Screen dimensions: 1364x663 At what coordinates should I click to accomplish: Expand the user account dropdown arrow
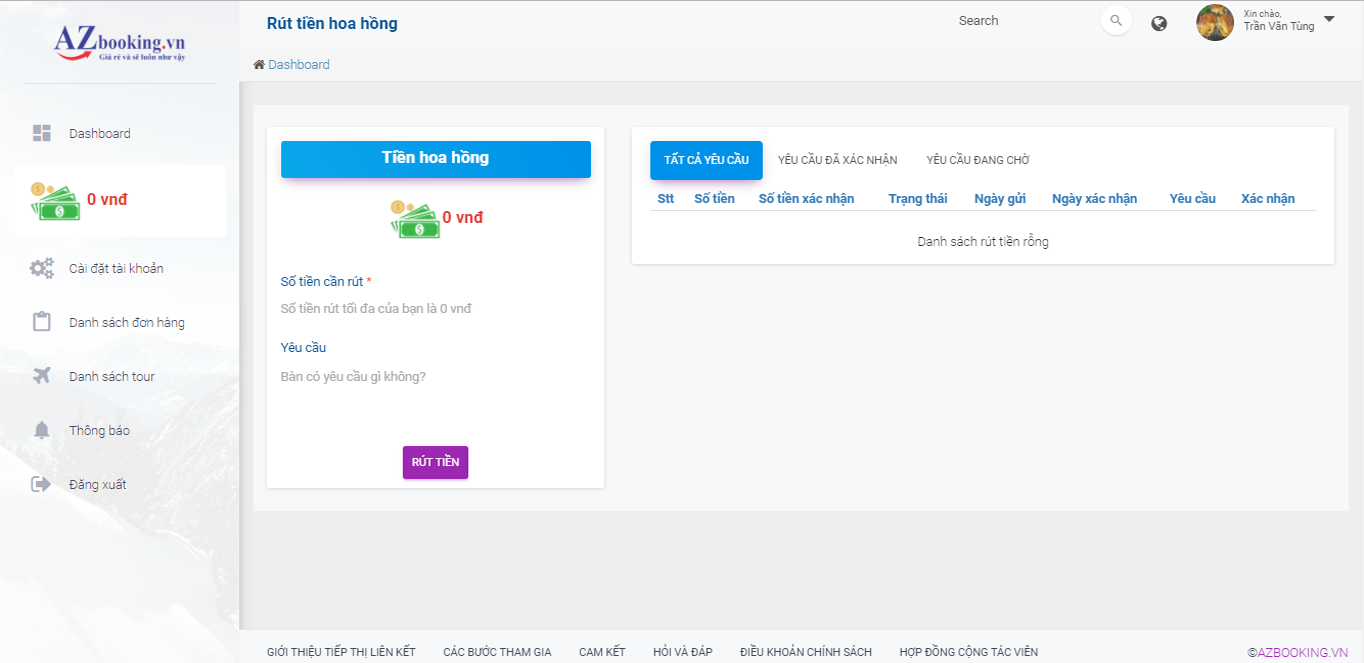tap(1329, 19)
